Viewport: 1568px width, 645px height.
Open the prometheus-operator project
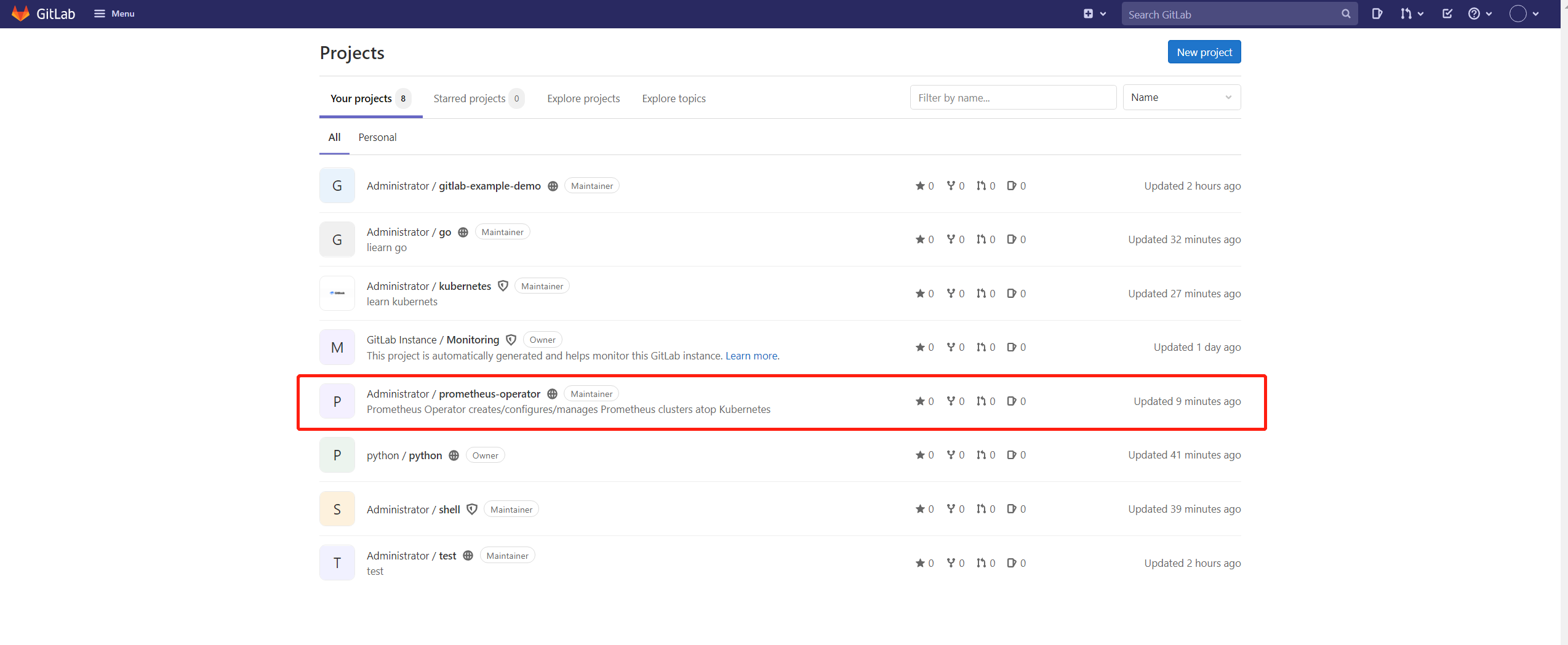click(454, 394)
